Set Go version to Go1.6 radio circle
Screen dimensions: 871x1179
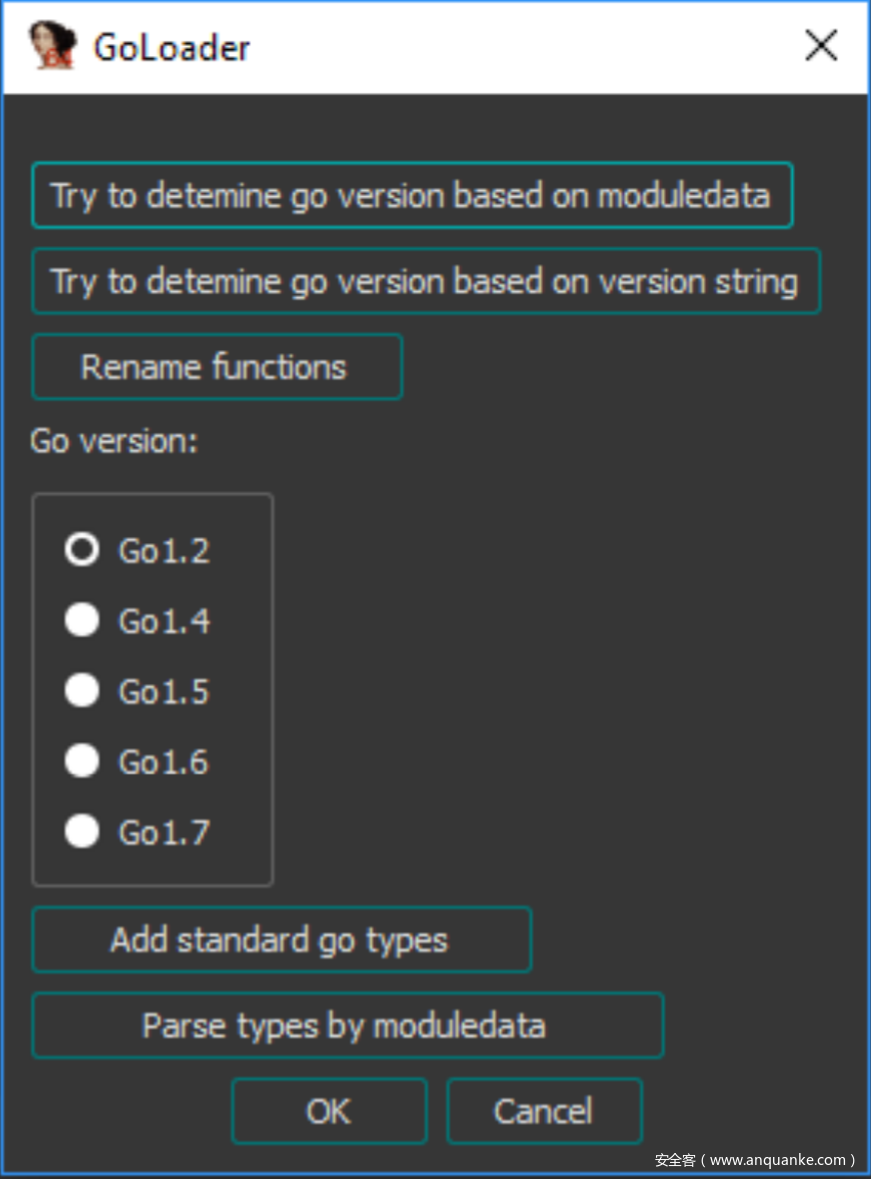click(x=82, y=761)
